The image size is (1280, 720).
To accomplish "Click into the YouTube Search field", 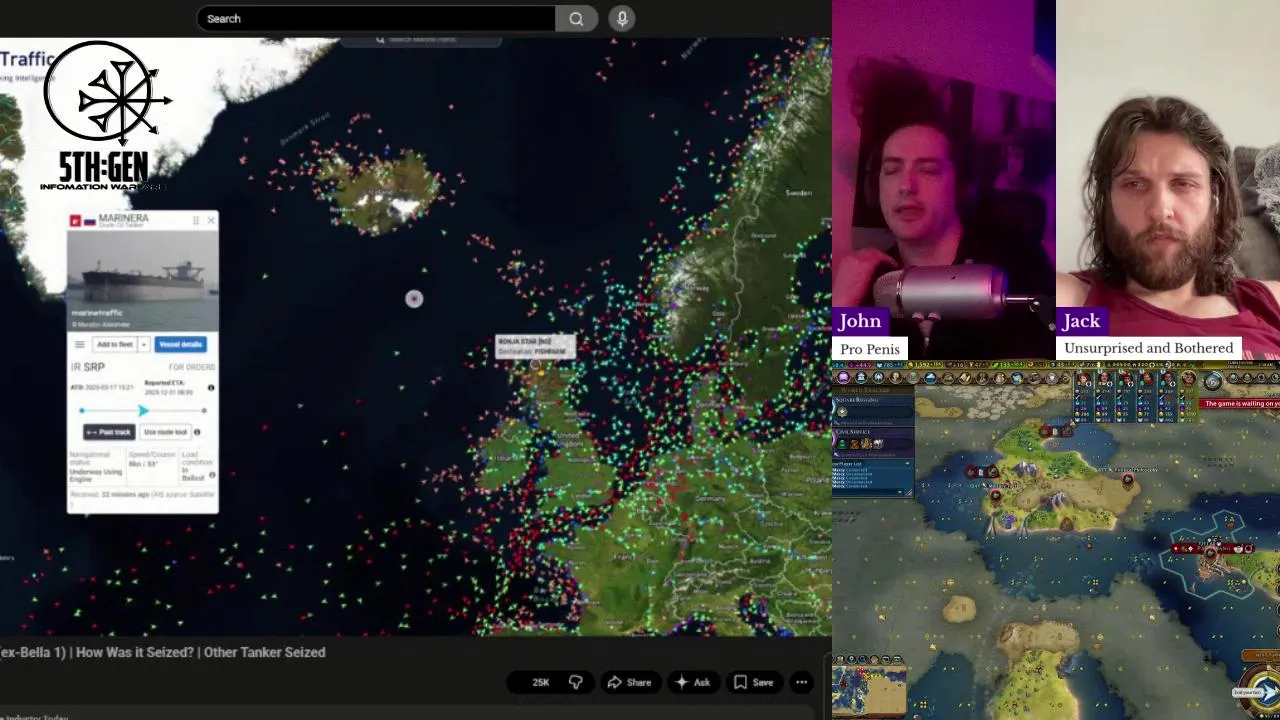I will (376, 18).
